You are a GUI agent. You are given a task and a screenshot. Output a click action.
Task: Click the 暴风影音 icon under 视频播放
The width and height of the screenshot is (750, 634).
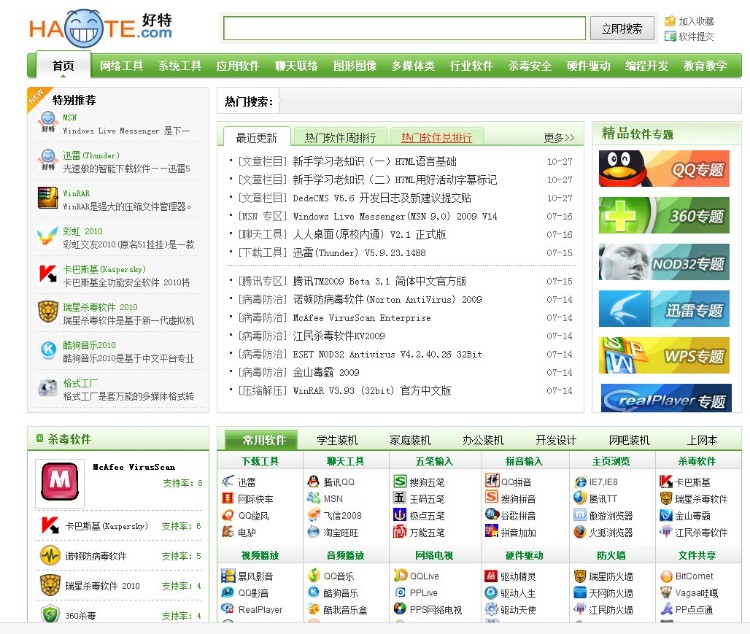[x=228, y=576]
